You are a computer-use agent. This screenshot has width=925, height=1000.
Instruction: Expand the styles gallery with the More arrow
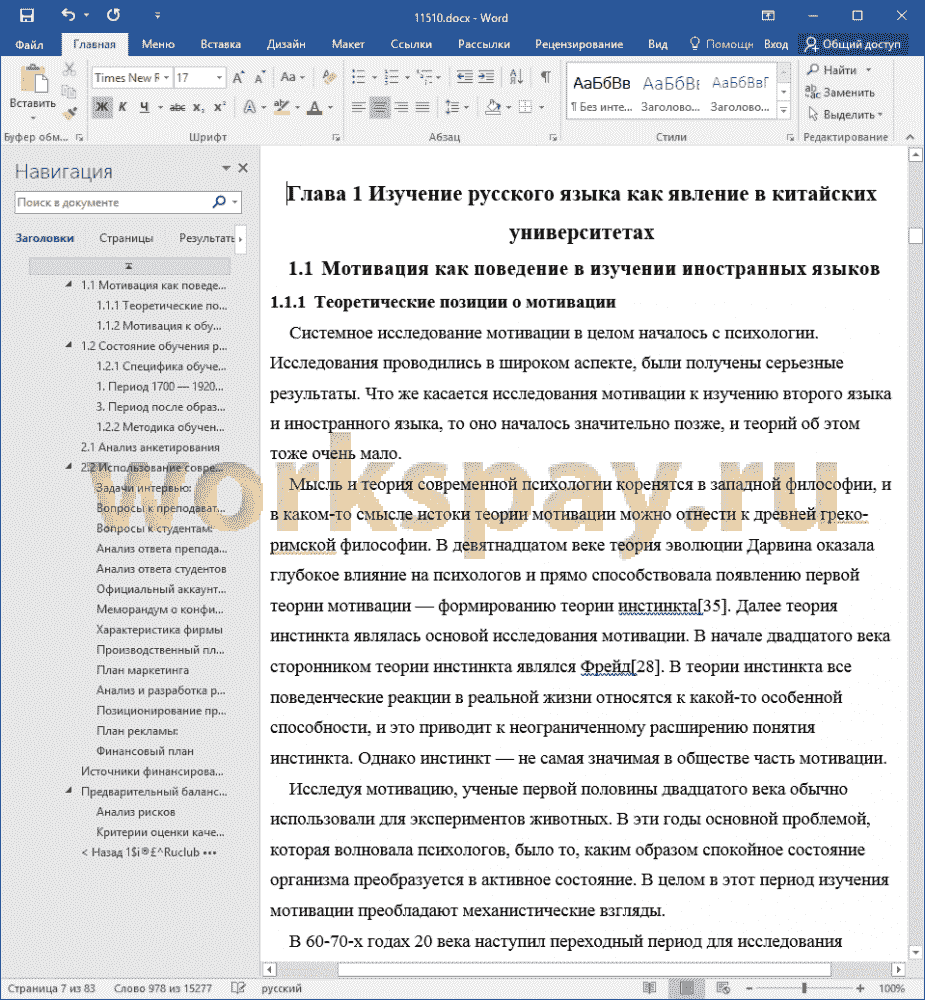784,111
